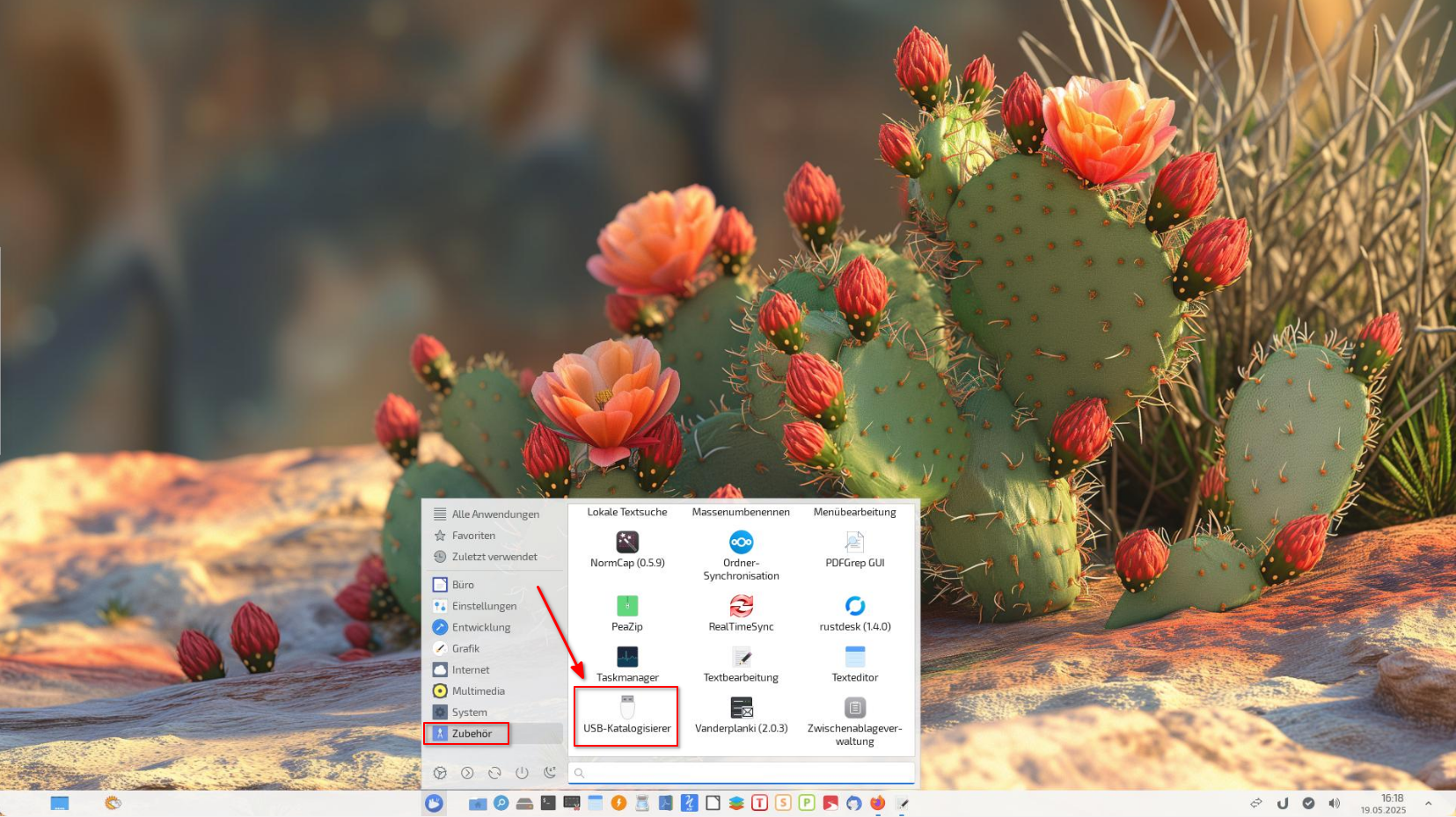The image size is (1456, 817).
Task: Select the System category
Action: (494, 712)
